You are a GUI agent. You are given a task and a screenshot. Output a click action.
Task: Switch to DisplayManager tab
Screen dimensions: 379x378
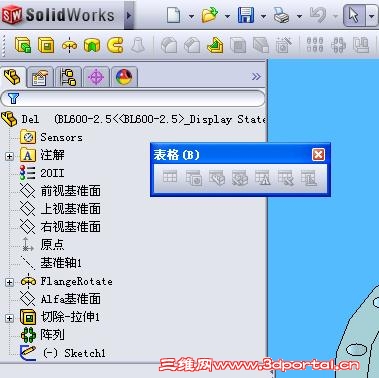tap(124, 77)
